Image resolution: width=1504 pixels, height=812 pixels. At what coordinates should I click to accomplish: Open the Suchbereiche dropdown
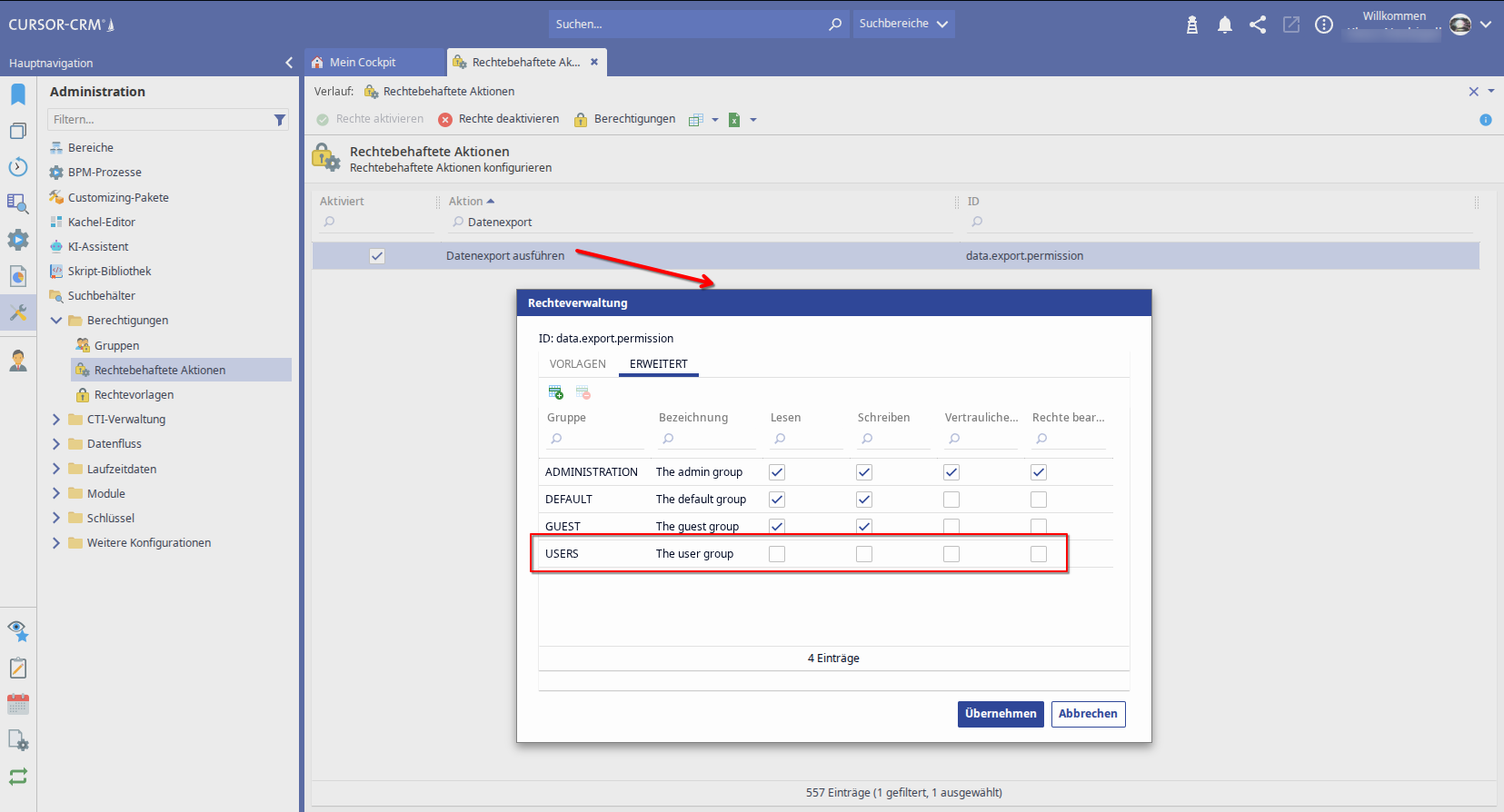[x=903, y=24]
